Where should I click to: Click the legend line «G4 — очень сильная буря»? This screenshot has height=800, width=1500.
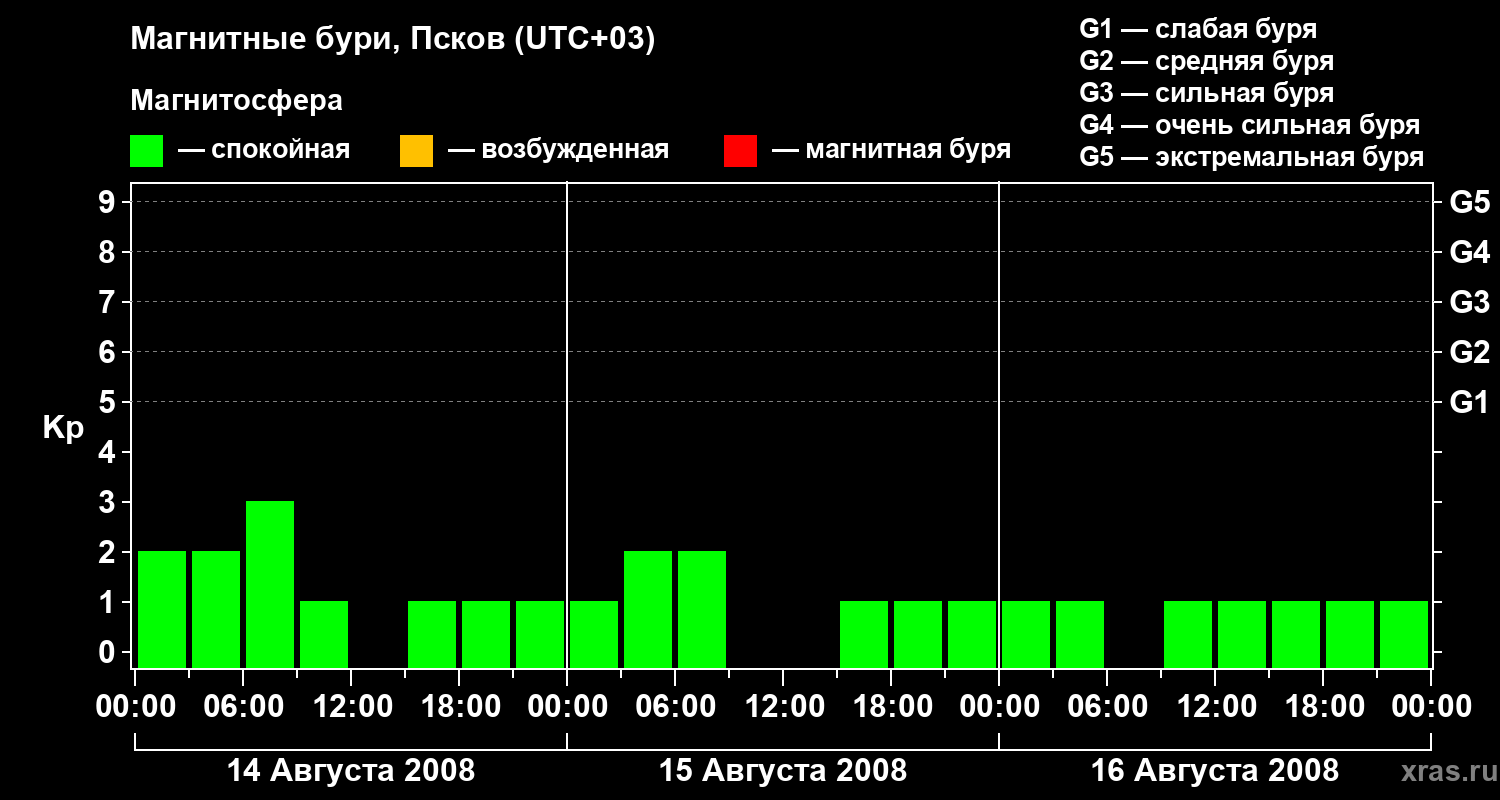tap(1250, 125)
